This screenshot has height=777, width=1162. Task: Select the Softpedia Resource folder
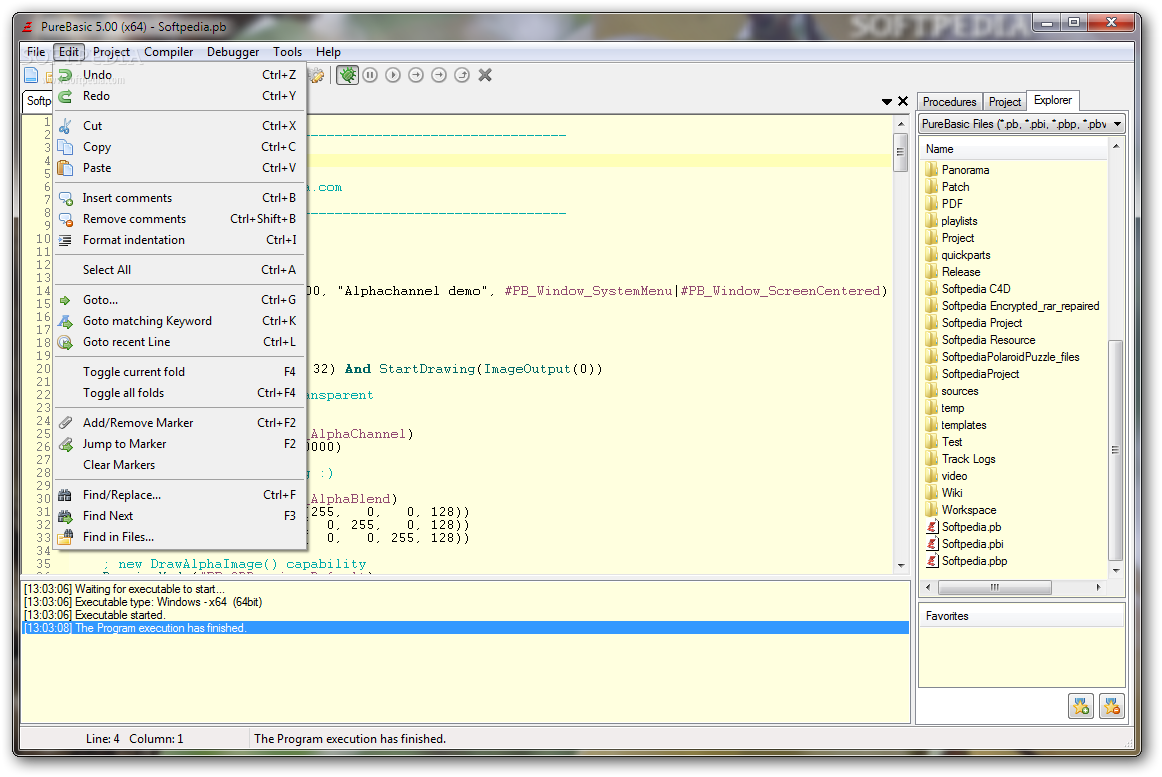click(x=988, y=340)
